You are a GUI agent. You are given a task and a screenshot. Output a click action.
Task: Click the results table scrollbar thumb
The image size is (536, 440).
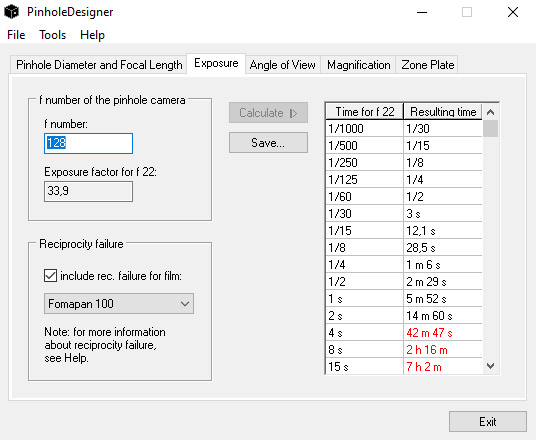[x=491, y=129]
